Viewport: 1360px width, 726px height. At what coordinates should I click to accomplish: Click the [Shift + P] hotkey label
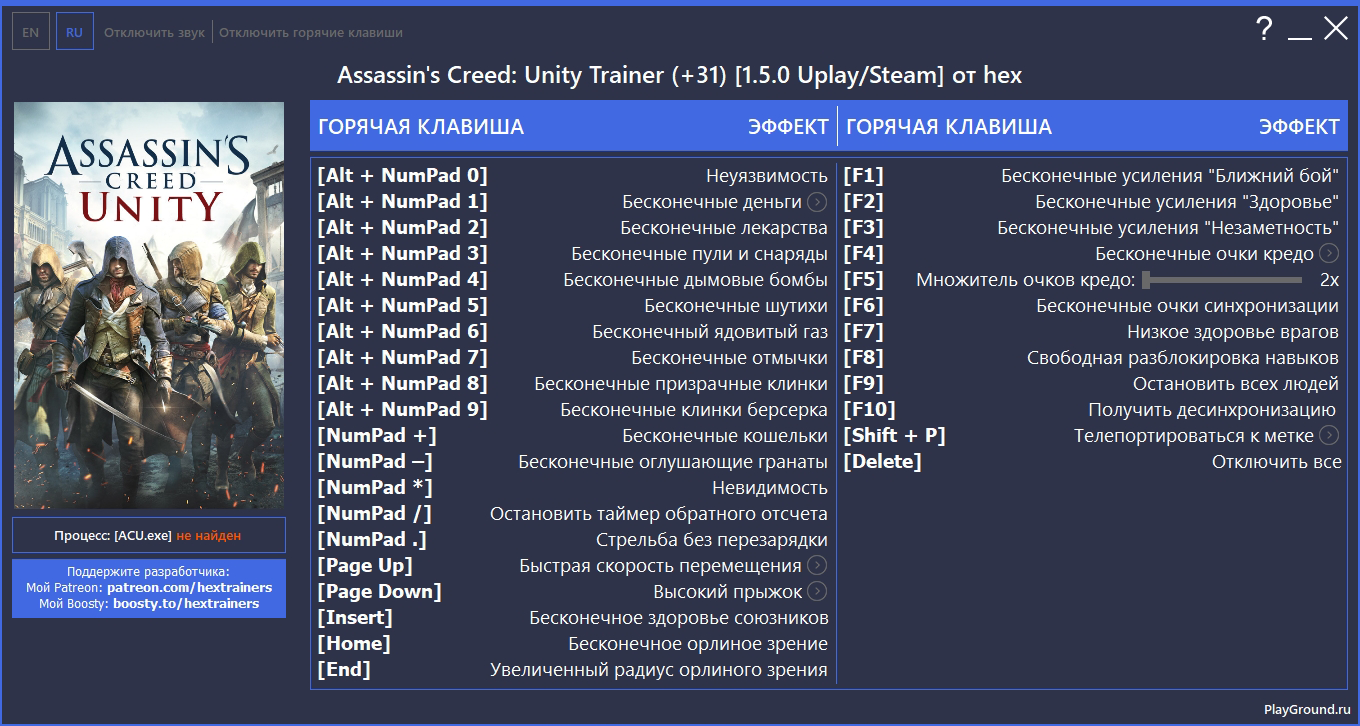click(x=895, y=436)
